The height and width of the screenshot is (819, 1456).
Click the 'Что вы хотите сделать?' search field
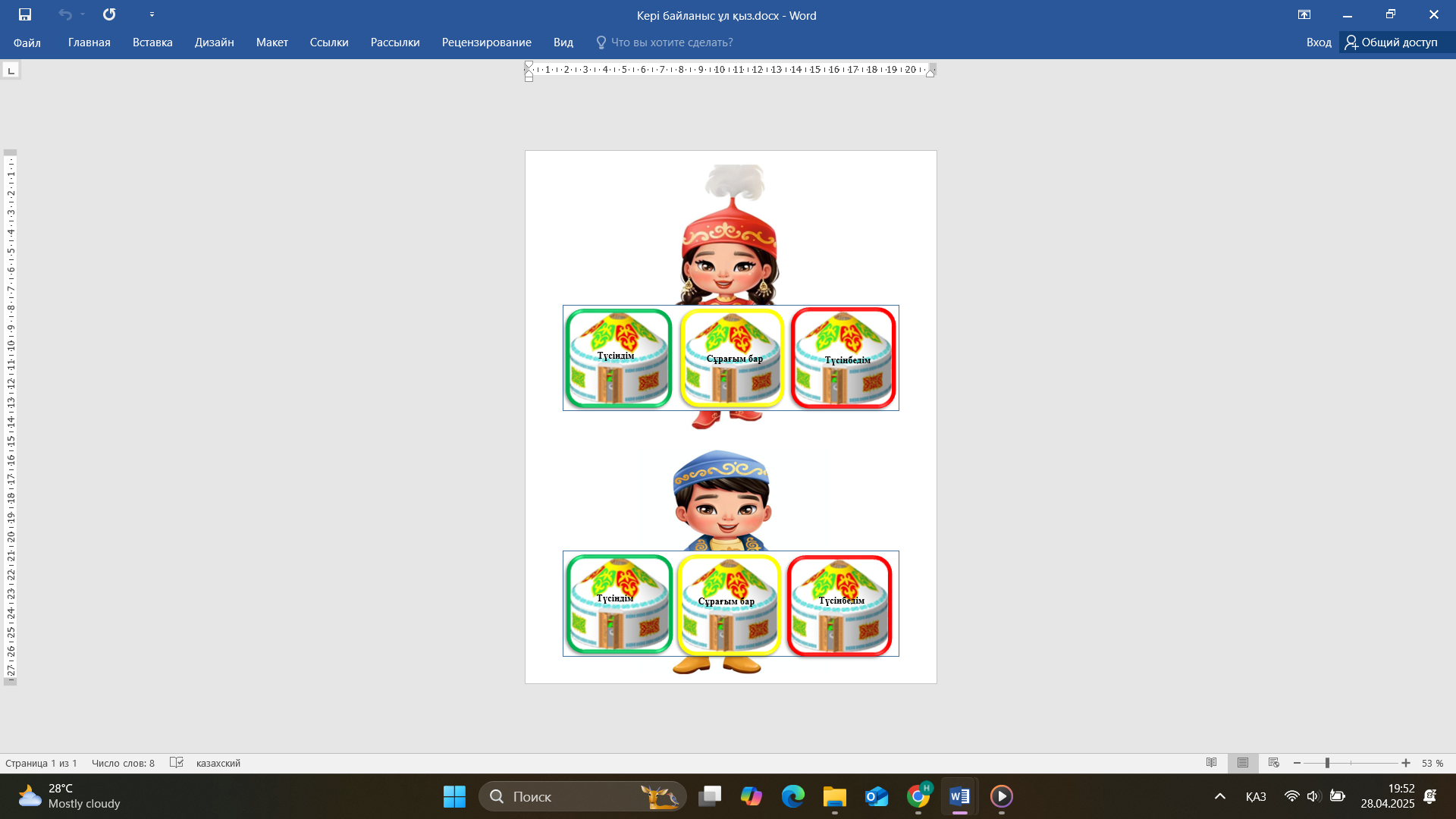[671, 42]
